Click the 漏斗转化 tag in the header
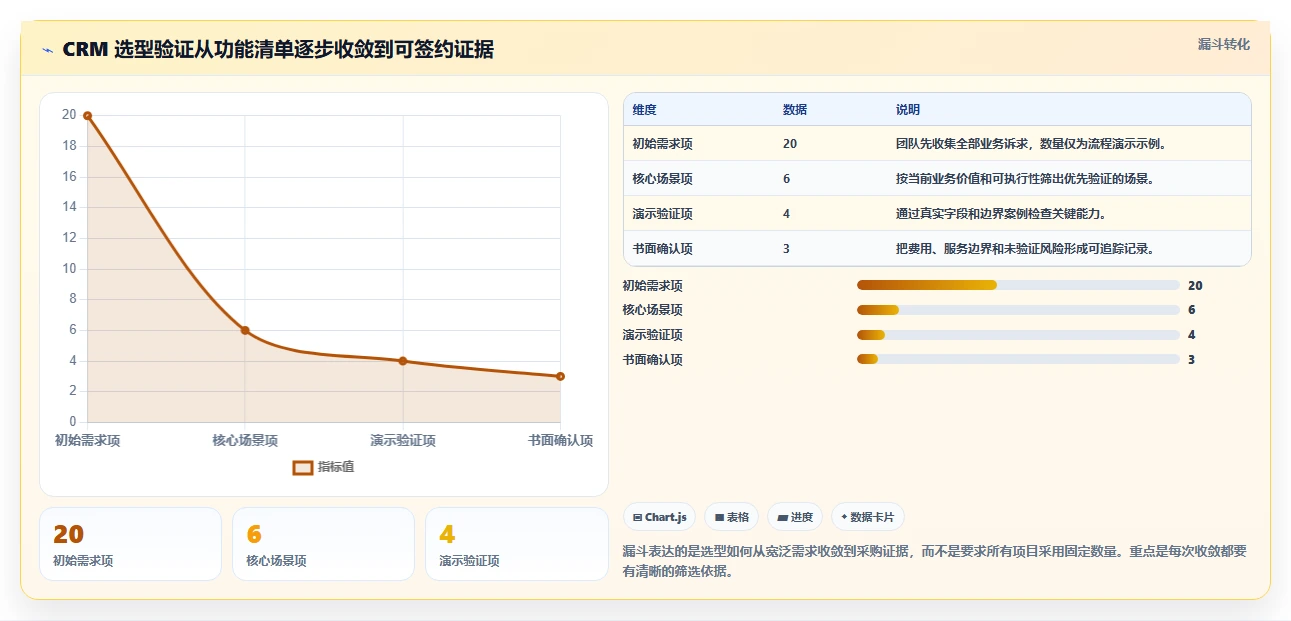 click(1224, 45)
